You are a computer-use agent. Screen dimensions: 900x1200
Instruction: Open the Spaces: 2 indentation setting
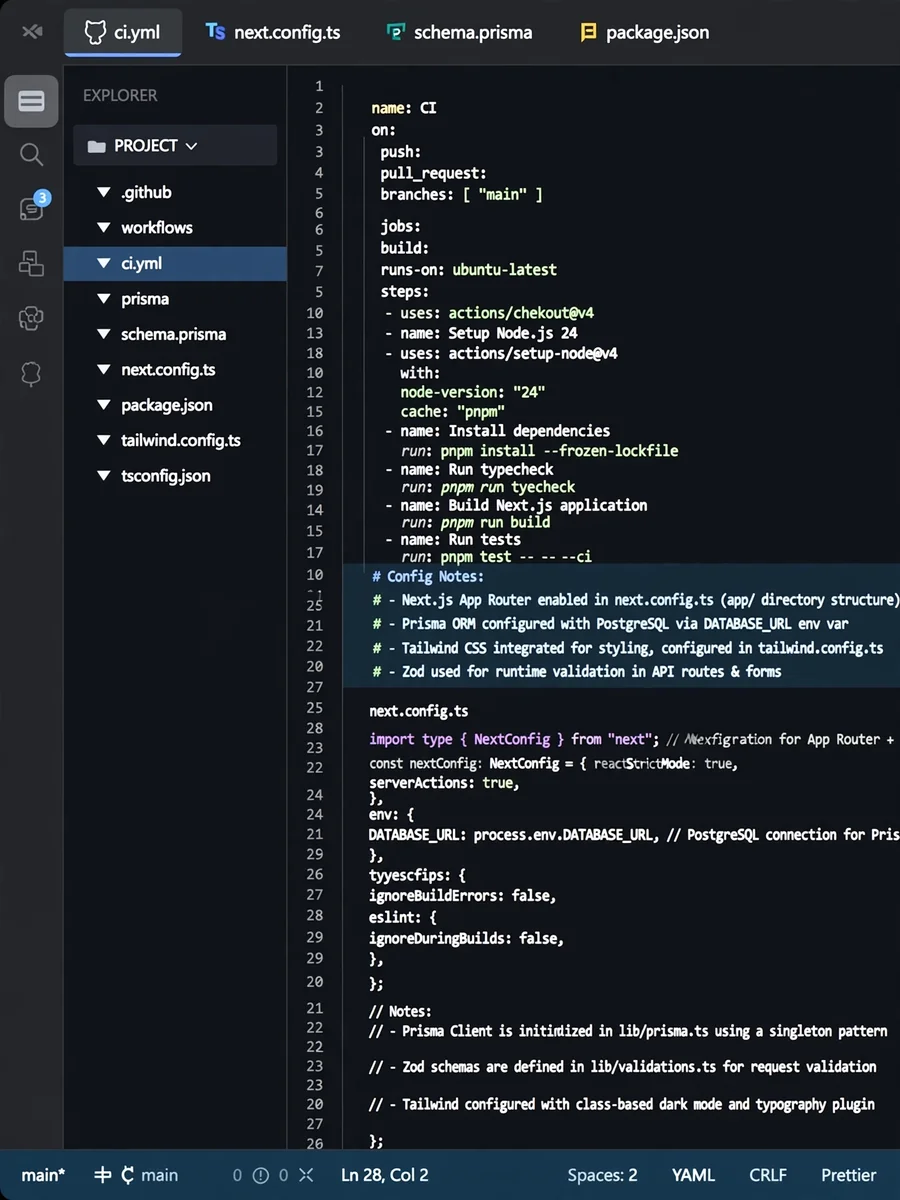(602, 1175)
